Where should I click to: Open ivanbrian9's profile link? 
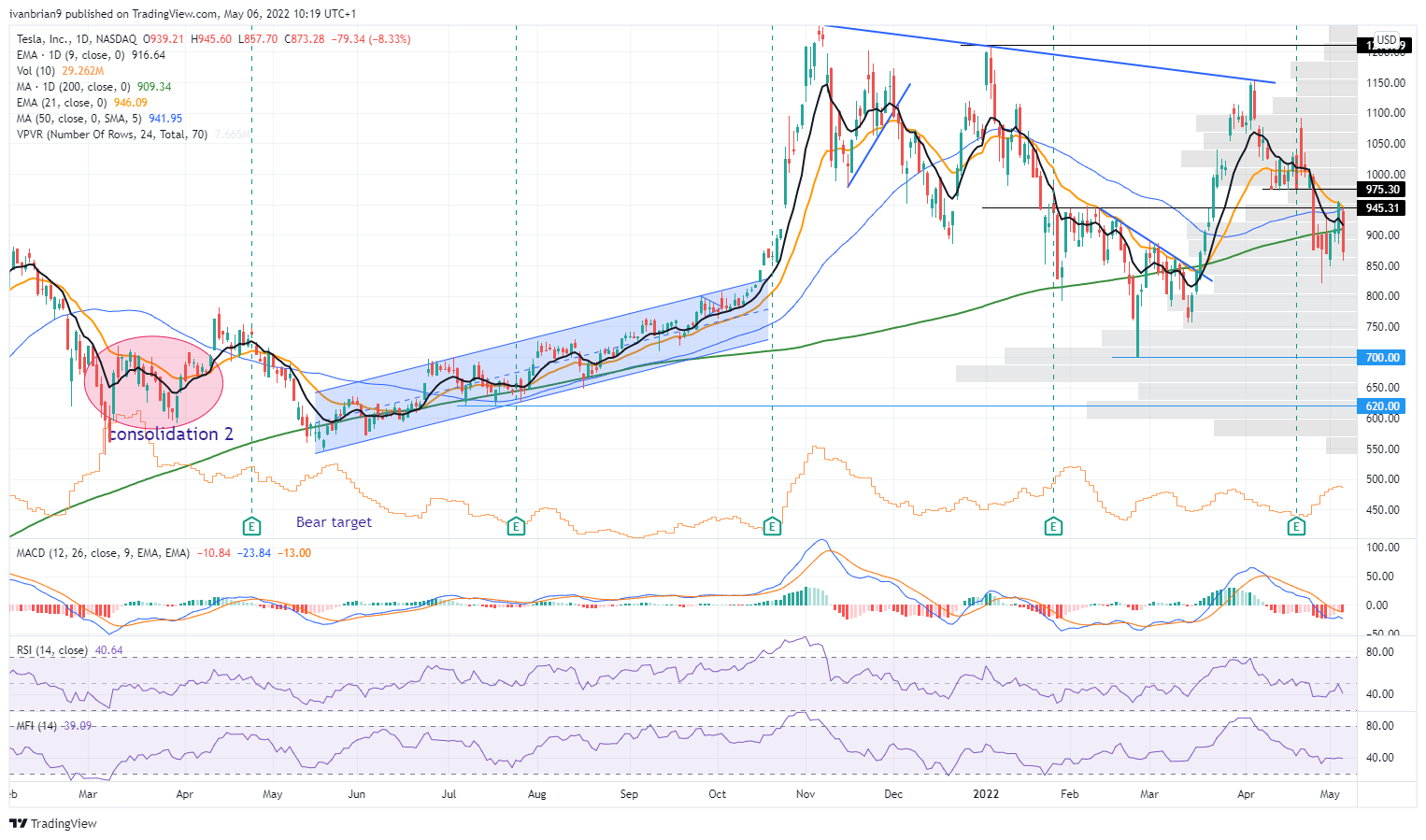click(x=35, y=14)
